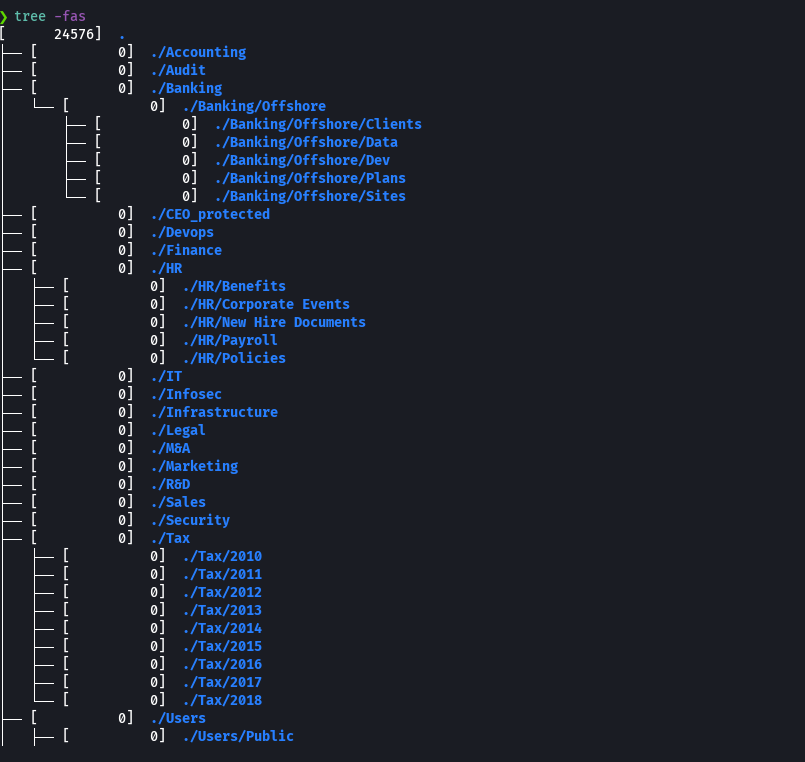
Task: Click ./HR/New Hire Documents path
Action: coord(274,322)
